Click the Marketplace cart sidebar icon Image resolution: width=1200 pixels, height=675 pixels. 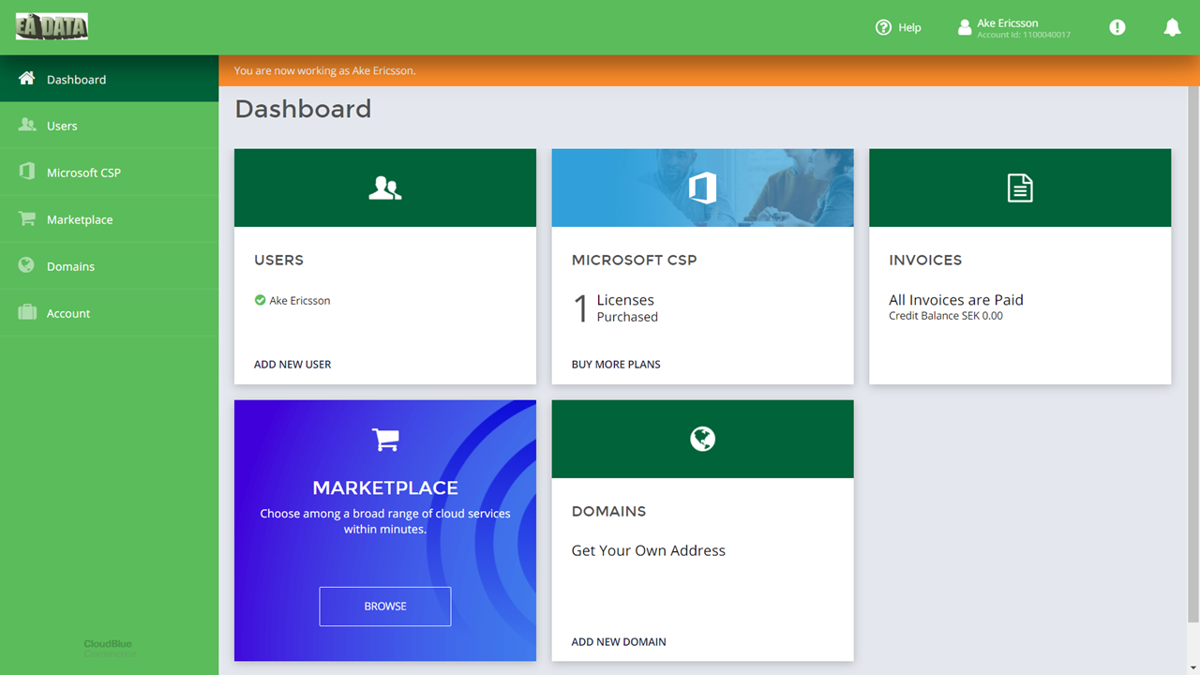[27, 219]
